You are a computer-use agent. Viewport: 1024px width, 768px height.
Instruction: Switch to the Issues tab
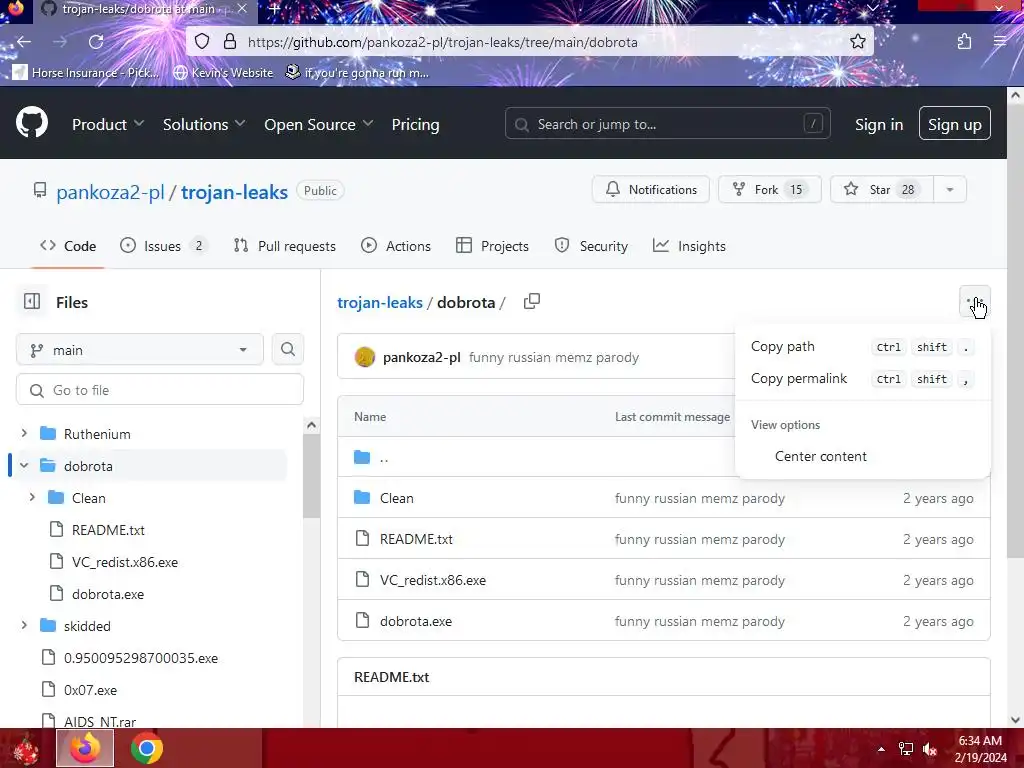click(x=163, y=246)
